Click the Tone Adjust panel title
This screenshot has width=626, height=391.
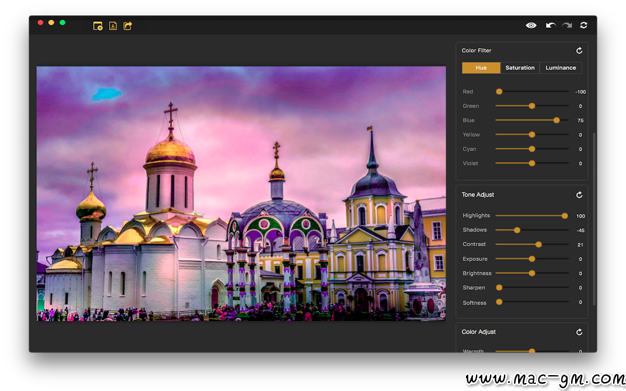coord(478,195)
